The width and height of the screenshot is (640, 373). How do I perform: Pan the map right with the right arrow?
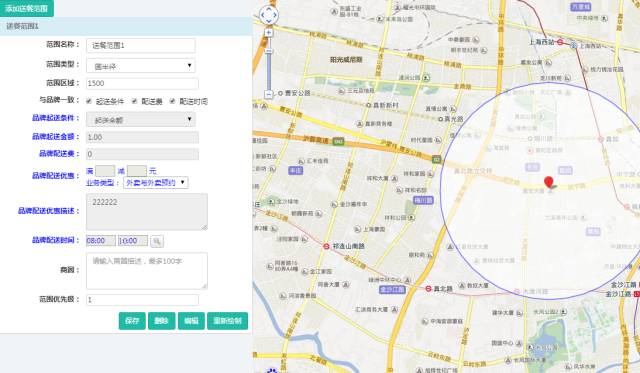276,16
